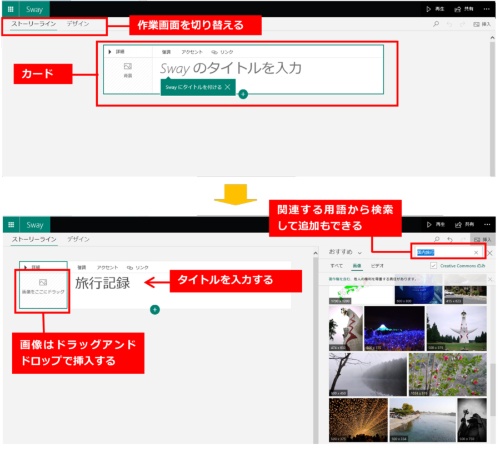Open the more options ellipsis in upper screen
Screen dimensions: 500x451
coord(487,9)
